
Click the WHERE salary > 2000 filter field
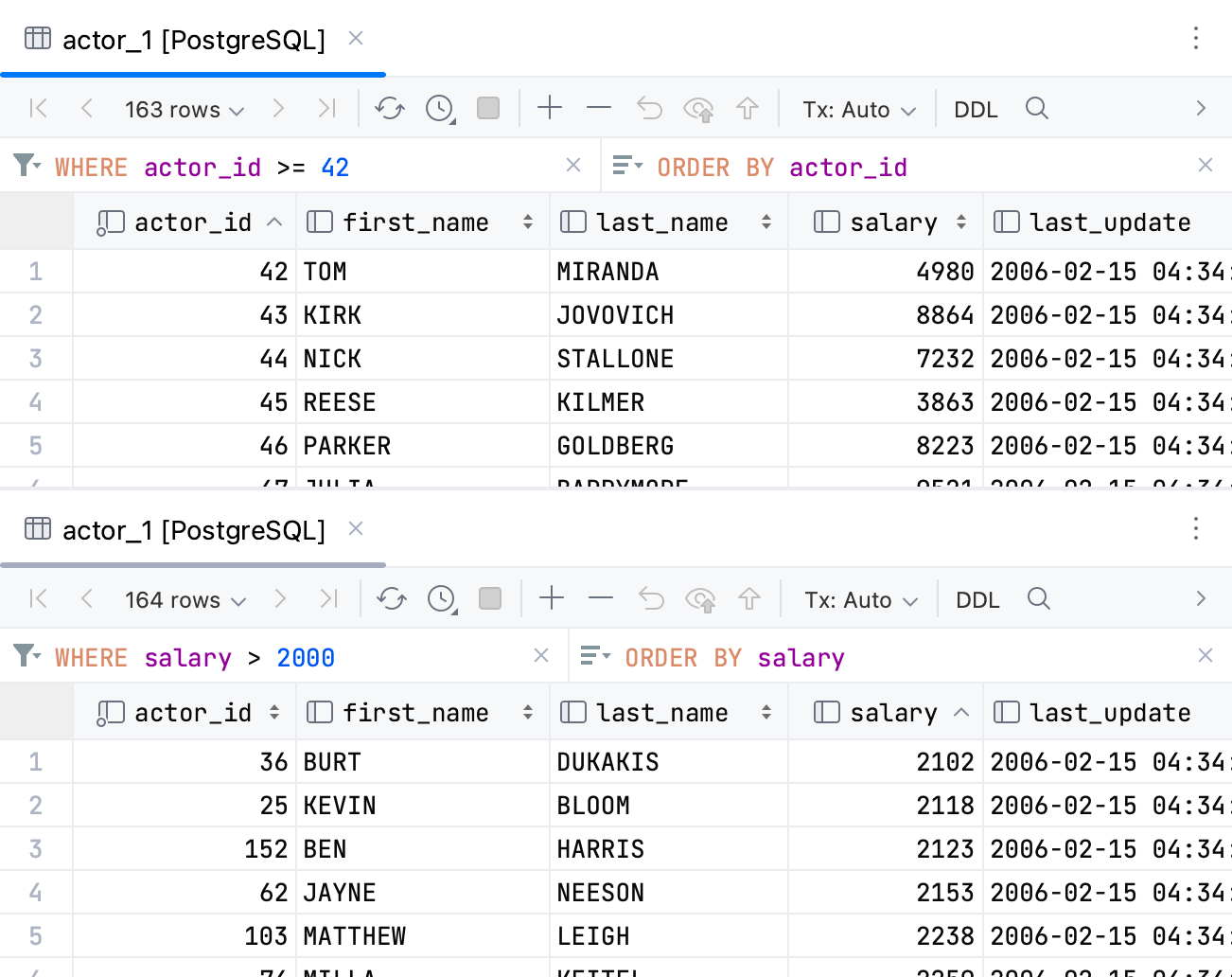(237, 656)
